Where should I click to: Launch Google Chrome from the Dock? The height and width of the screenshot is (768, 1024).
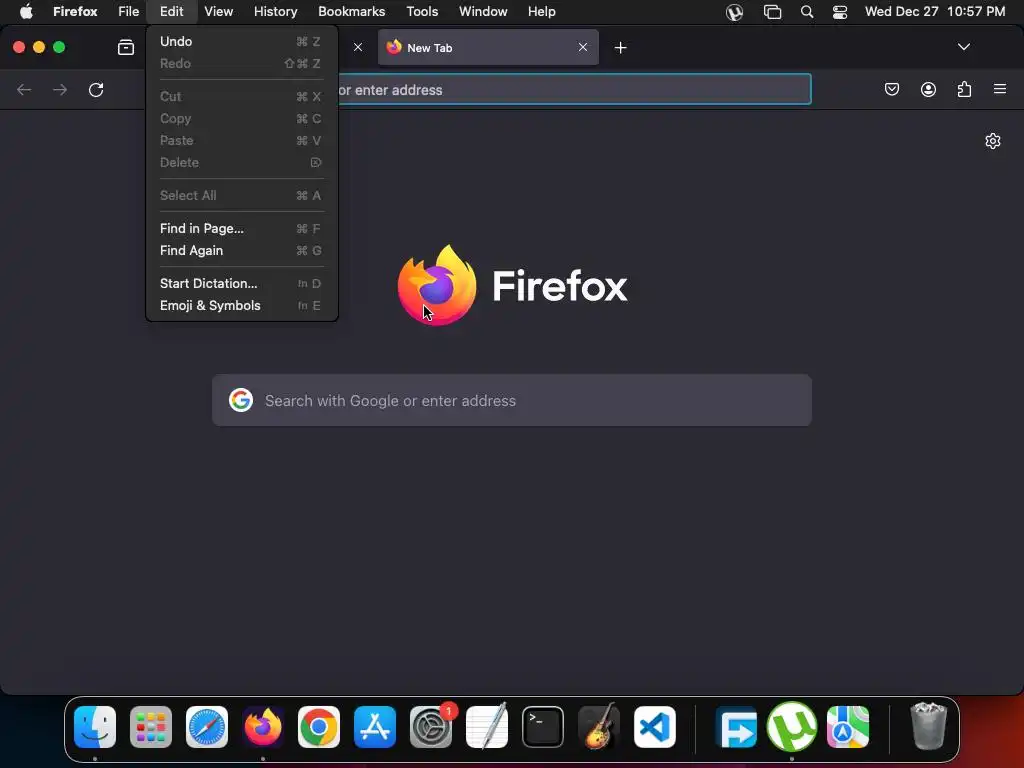[x=319, y=727]
